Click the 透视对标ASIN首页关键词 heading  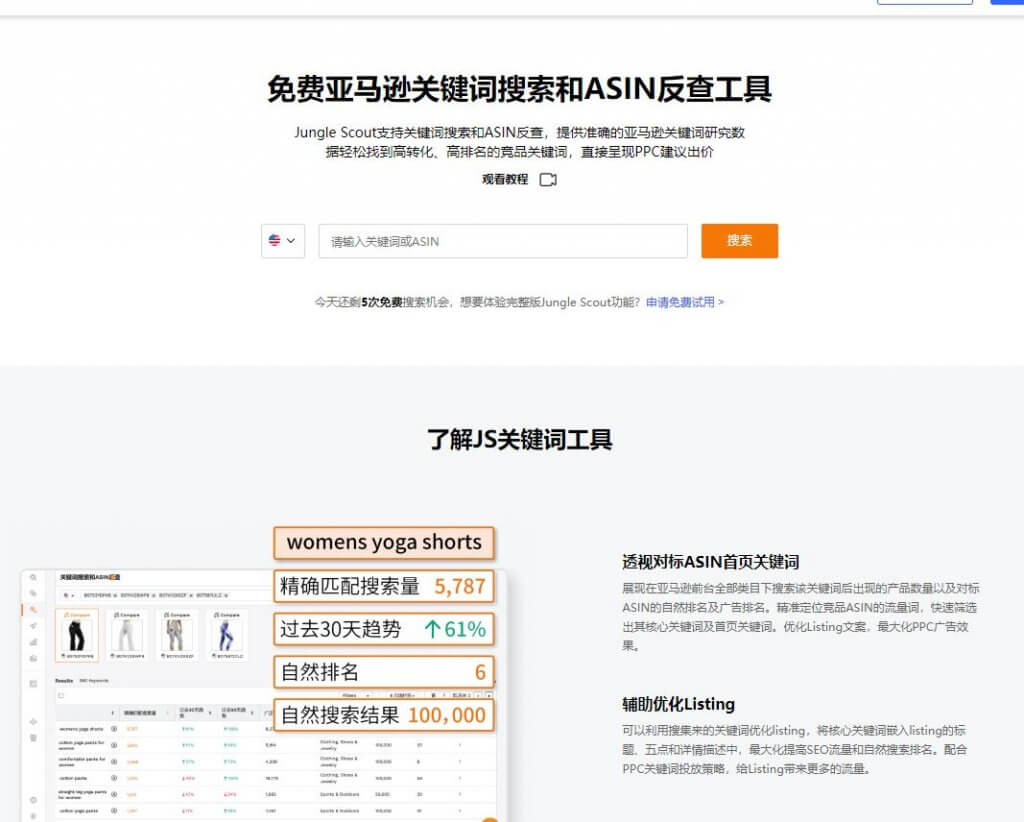coord(711,562)
